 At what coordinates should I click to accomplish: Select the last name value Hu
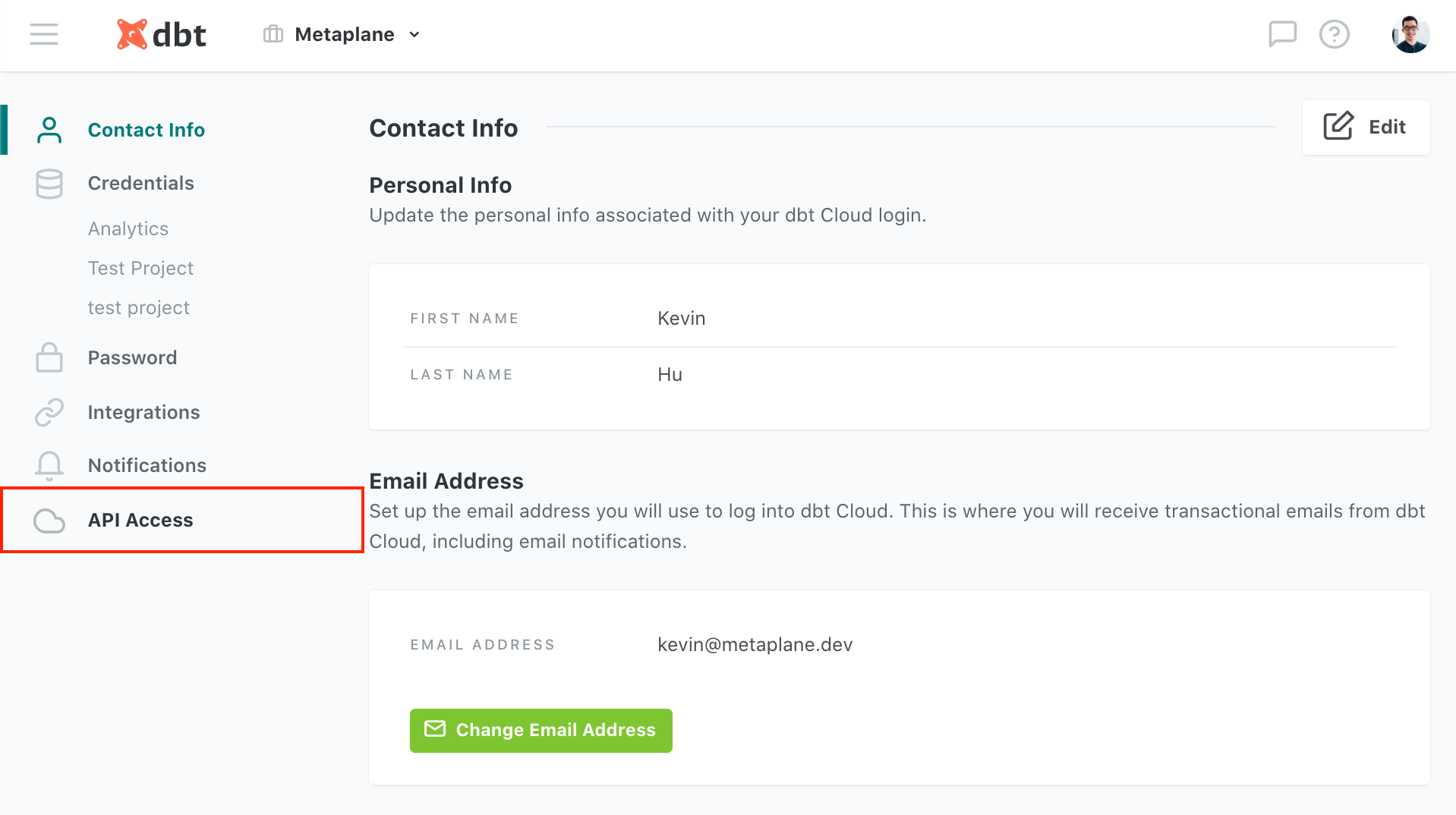[x=670, y=374]
